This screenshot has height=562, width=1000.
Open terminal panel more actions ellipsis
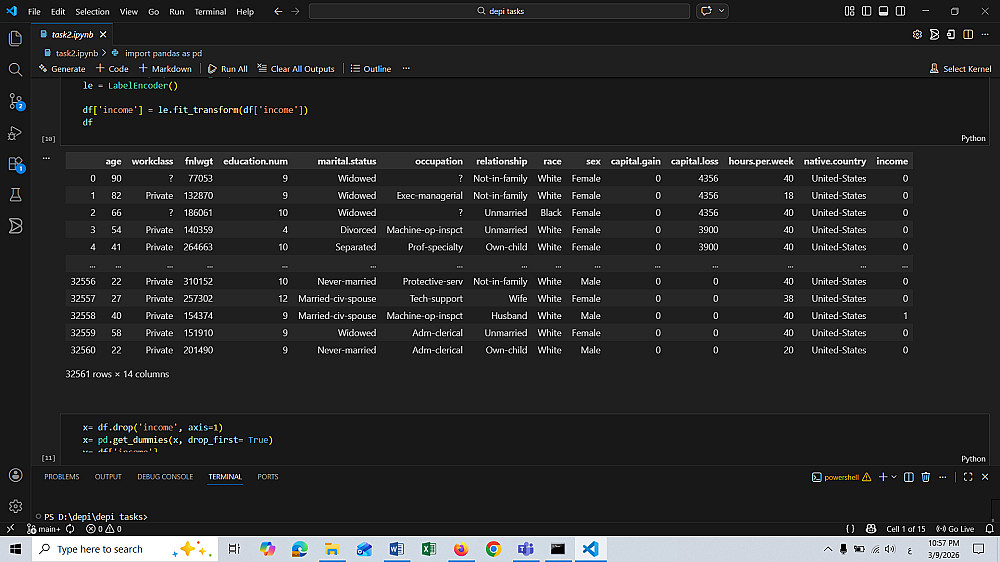click(x=943, y=477)
